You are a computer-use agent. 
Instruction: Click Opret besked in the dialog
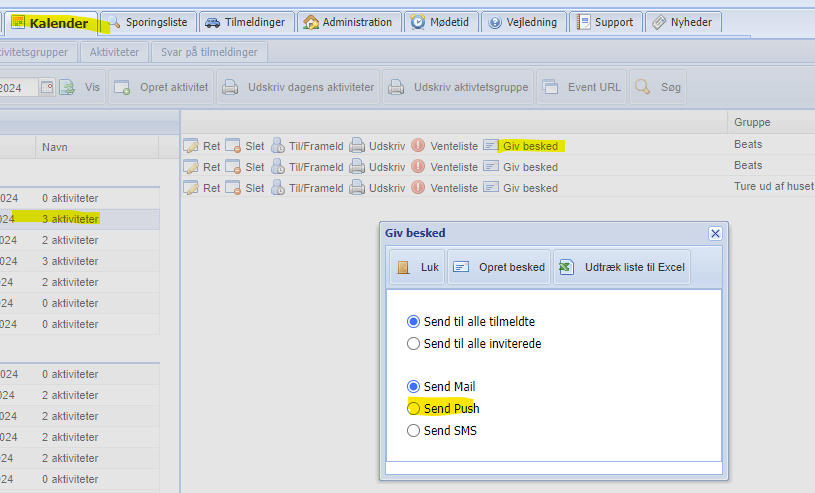pos(499,267)
